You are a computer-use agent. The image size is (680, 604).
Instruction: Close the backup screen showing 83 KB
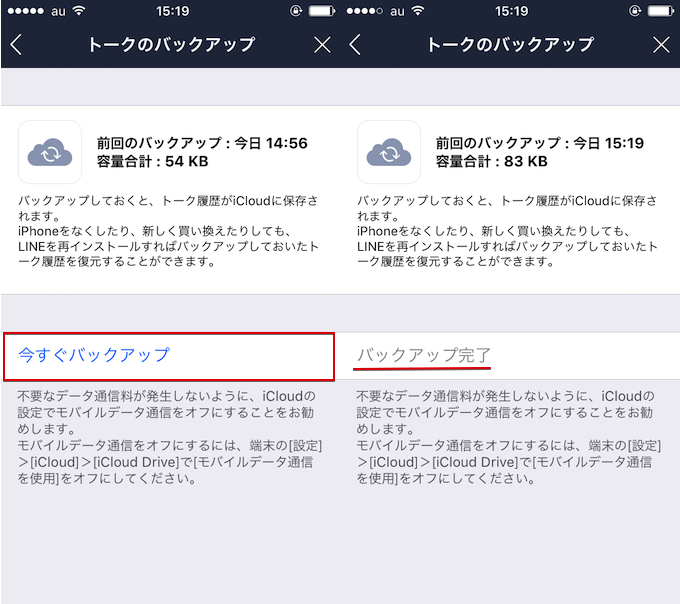[x=661, y=45]
